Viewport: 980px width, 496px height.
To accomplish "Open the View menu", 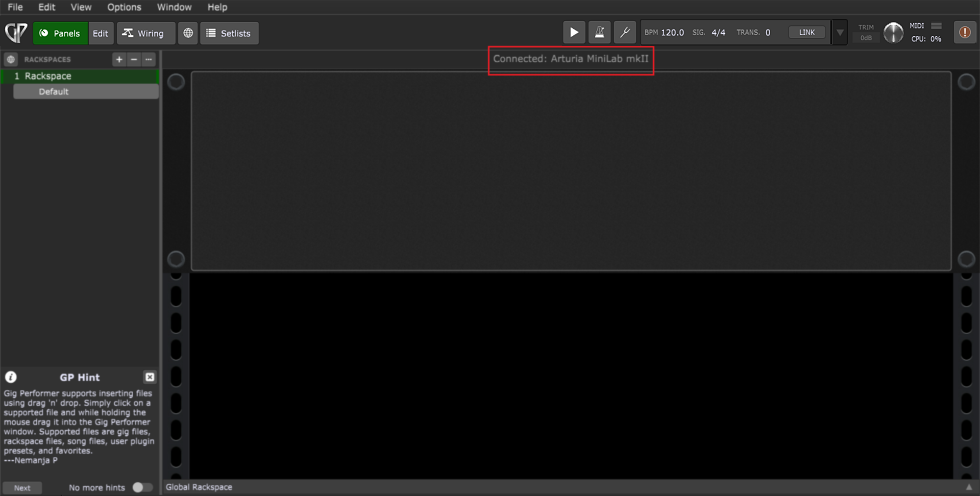I will (x=81, y=7).
